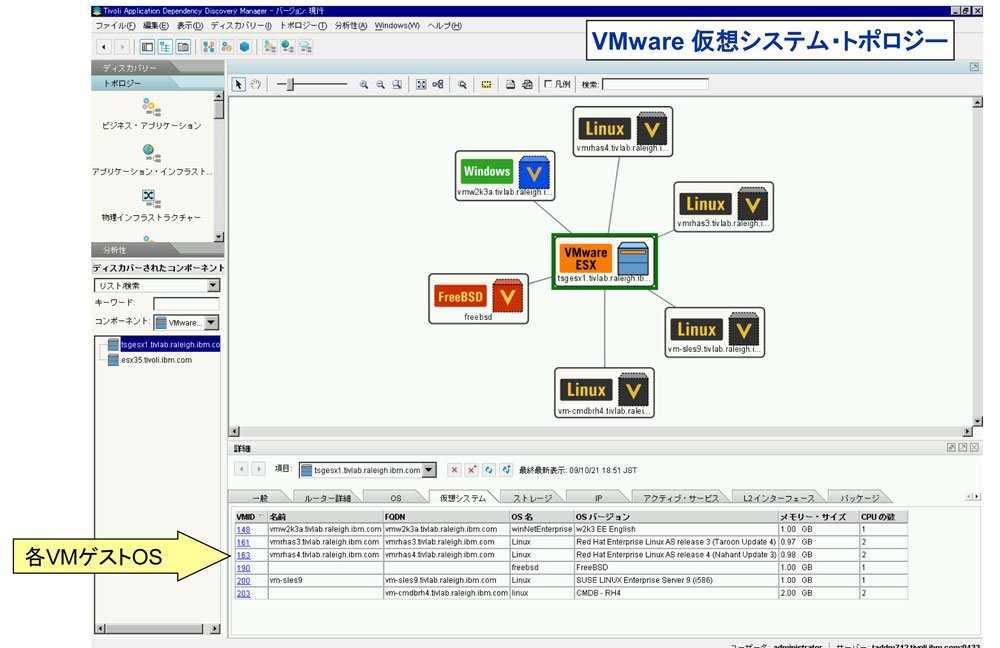Collapse the トポロジー panel header
The height and width of the screenshot is (648, 1000).
tap(157, 83)
